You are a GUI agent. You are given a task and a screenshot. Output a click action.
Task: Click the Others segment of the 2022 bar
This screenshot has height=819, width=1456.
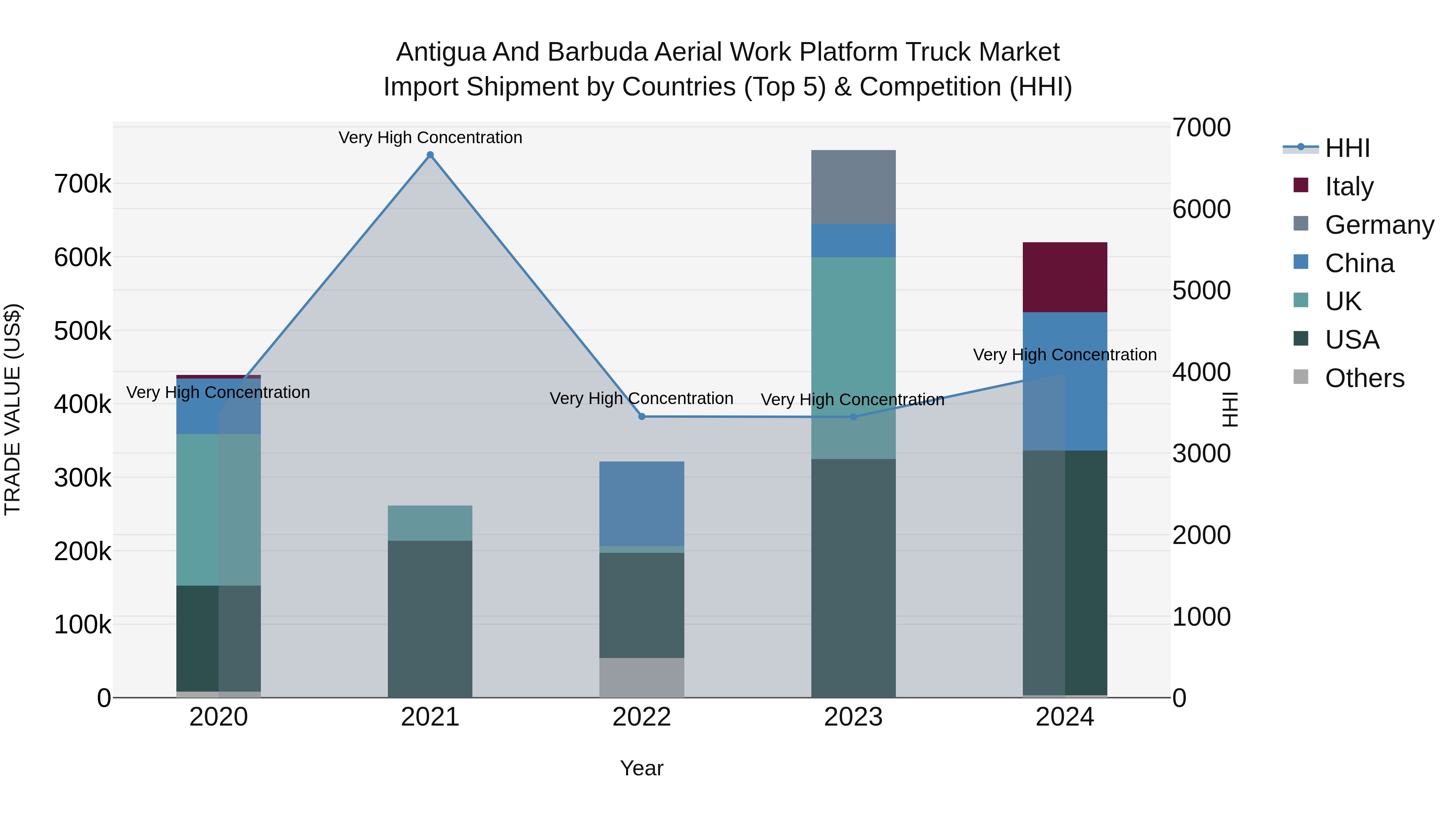(x=641, y=678)
